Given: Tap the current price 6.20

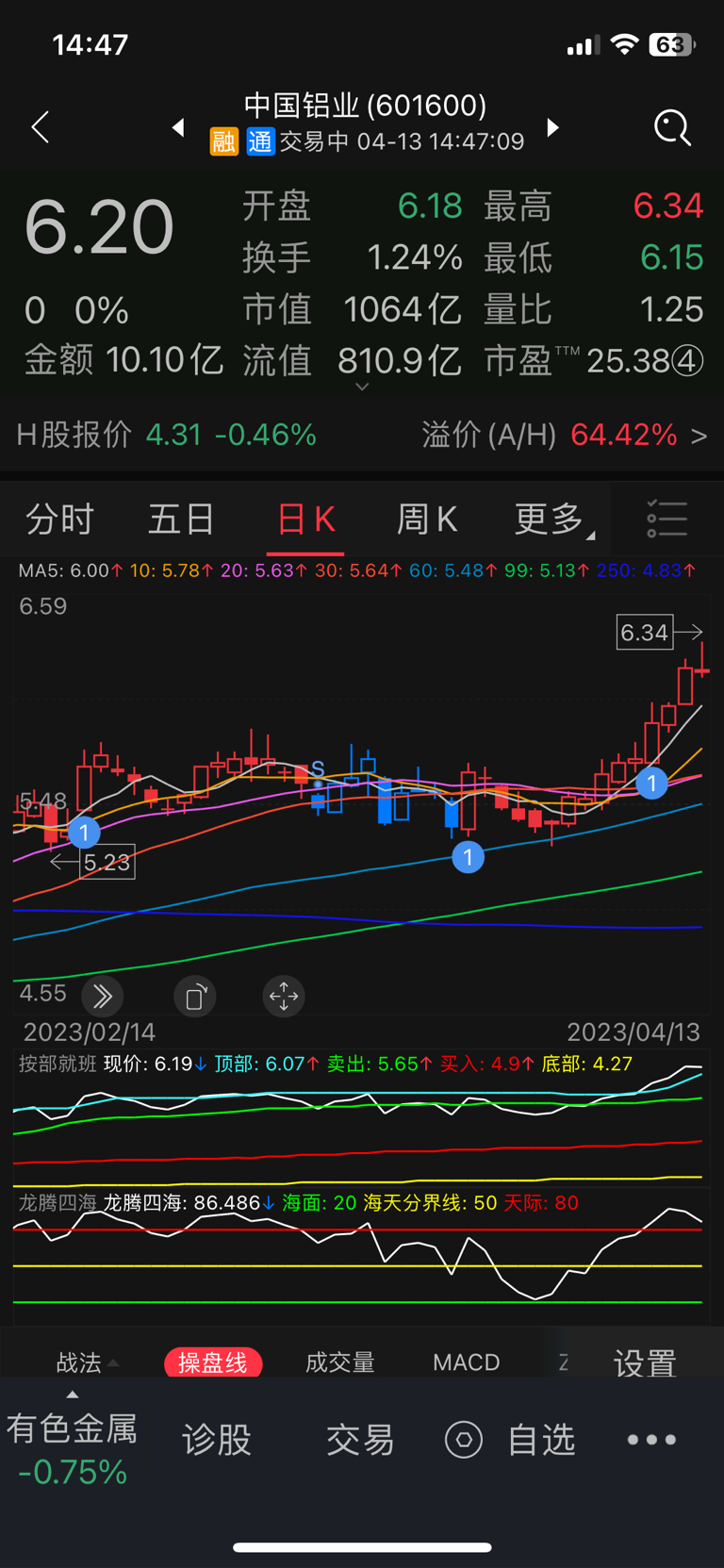Looking at the screenshot, I should pyautogui.click(x=99, y=227).
